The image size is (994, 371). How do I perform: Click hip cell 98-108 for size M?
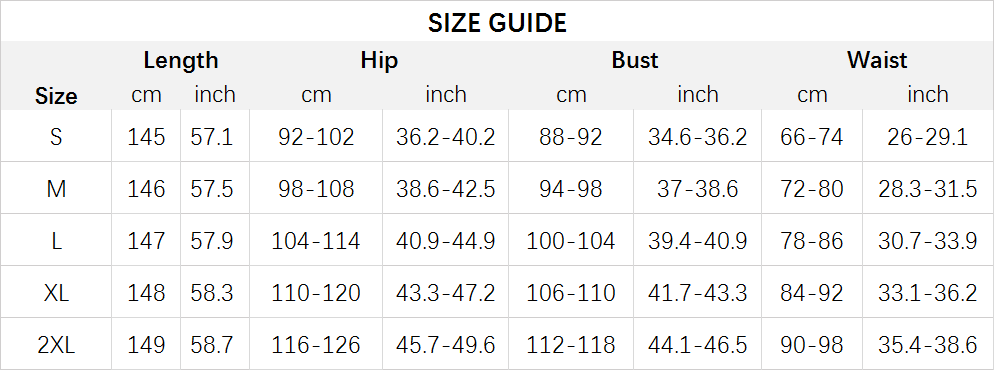pos(316,188)
